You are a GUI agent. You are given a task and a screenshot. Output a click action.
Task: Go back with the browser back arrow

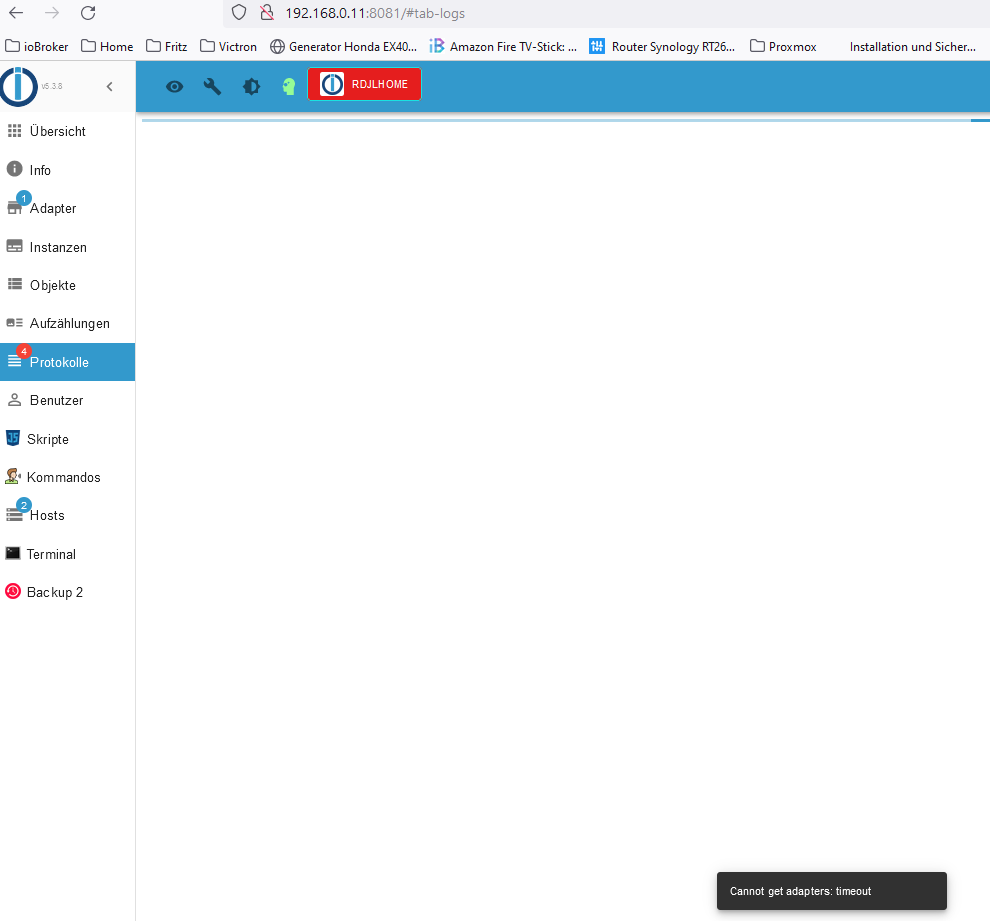click(16, 13)
